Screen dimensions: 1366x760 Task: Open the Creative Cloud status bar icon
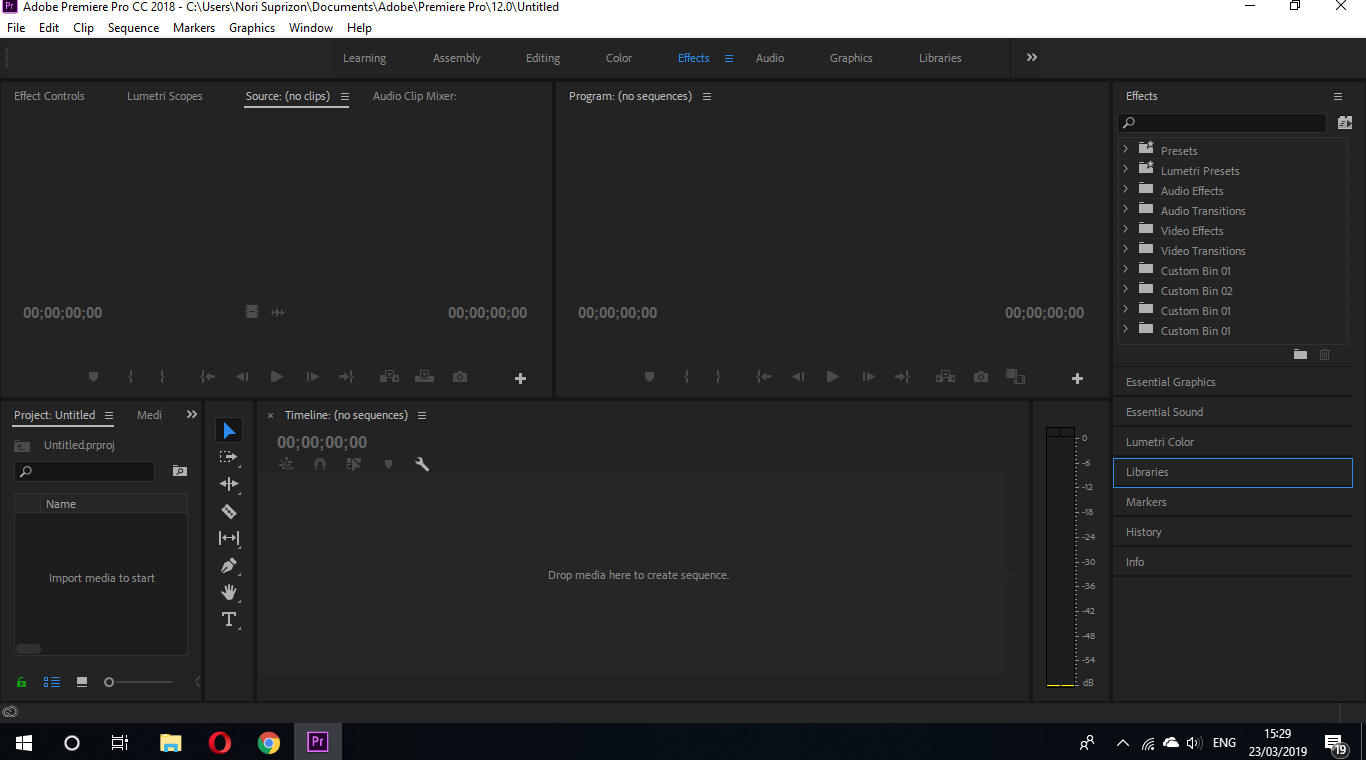(x=10, y=712)
